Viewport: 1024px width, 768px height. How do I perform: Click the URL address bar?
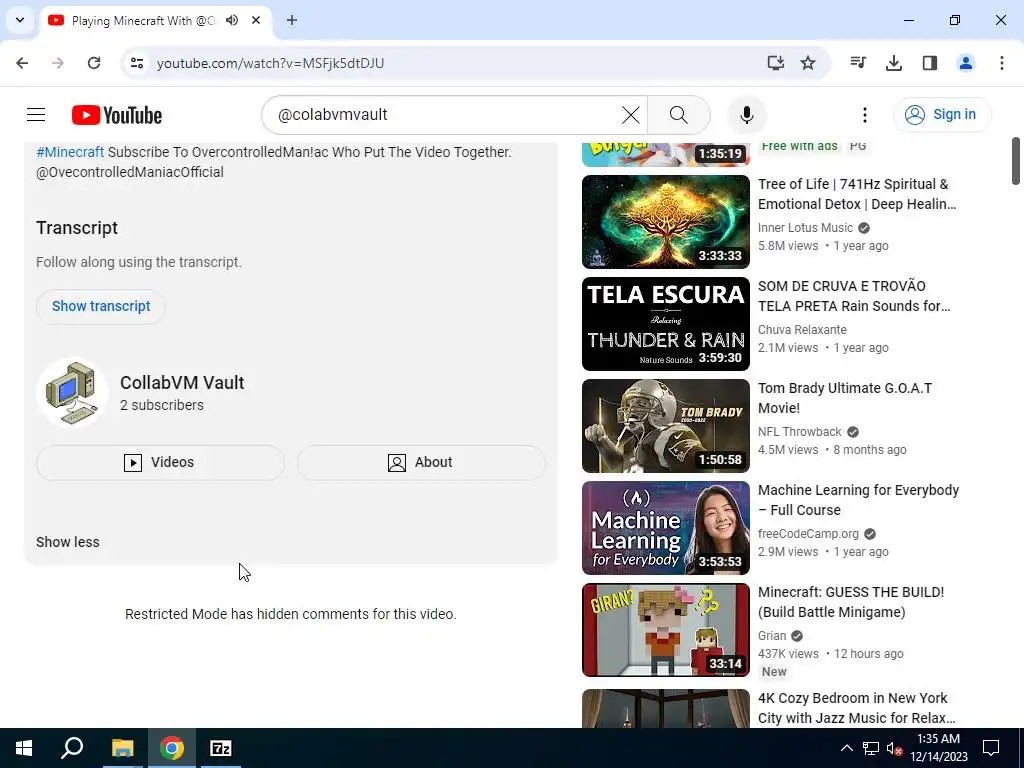click(457, 63)
